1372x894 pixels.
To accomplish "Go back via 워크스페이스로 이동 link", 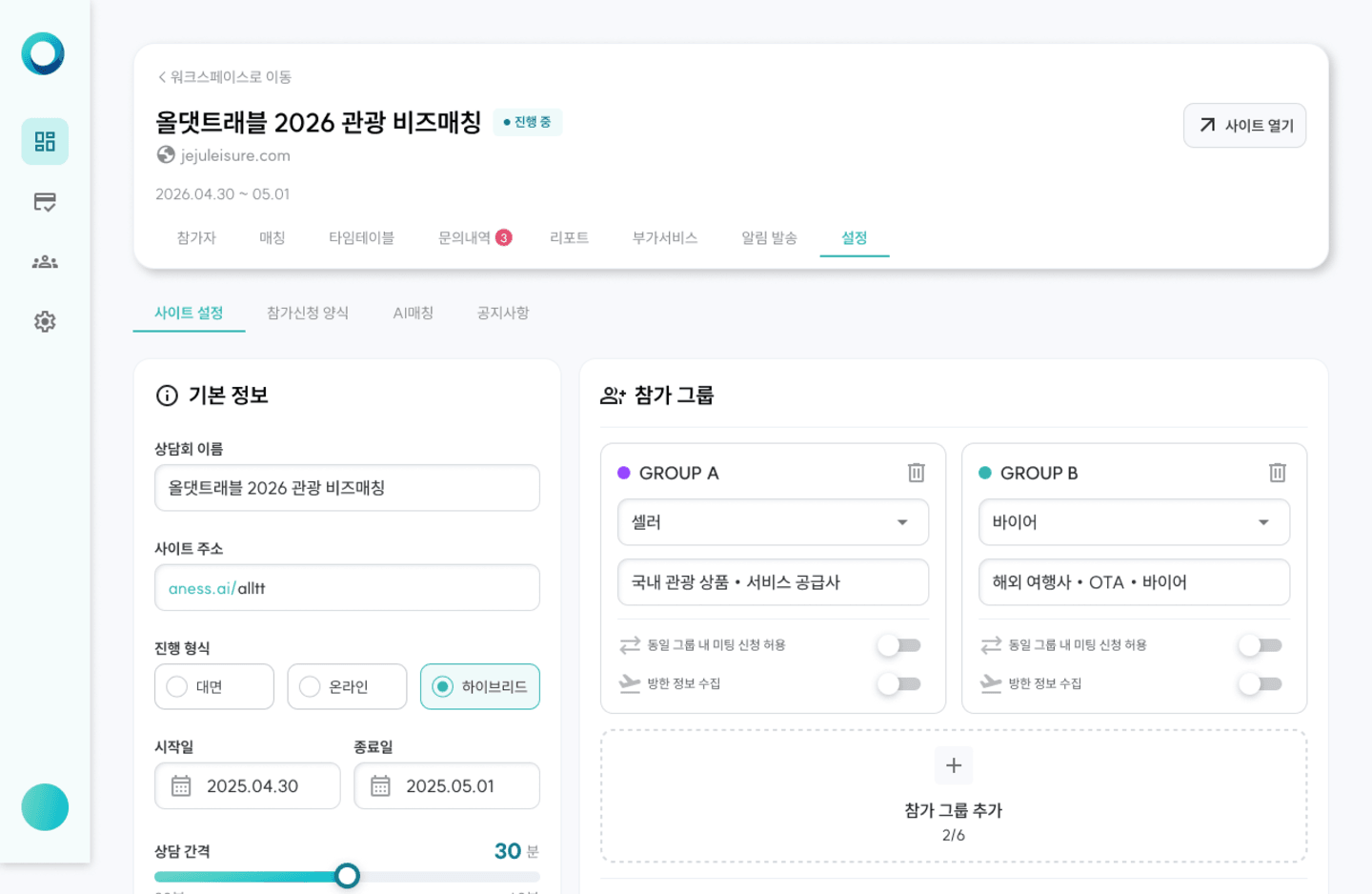I will pyautogui.click(x=225, y=77).
